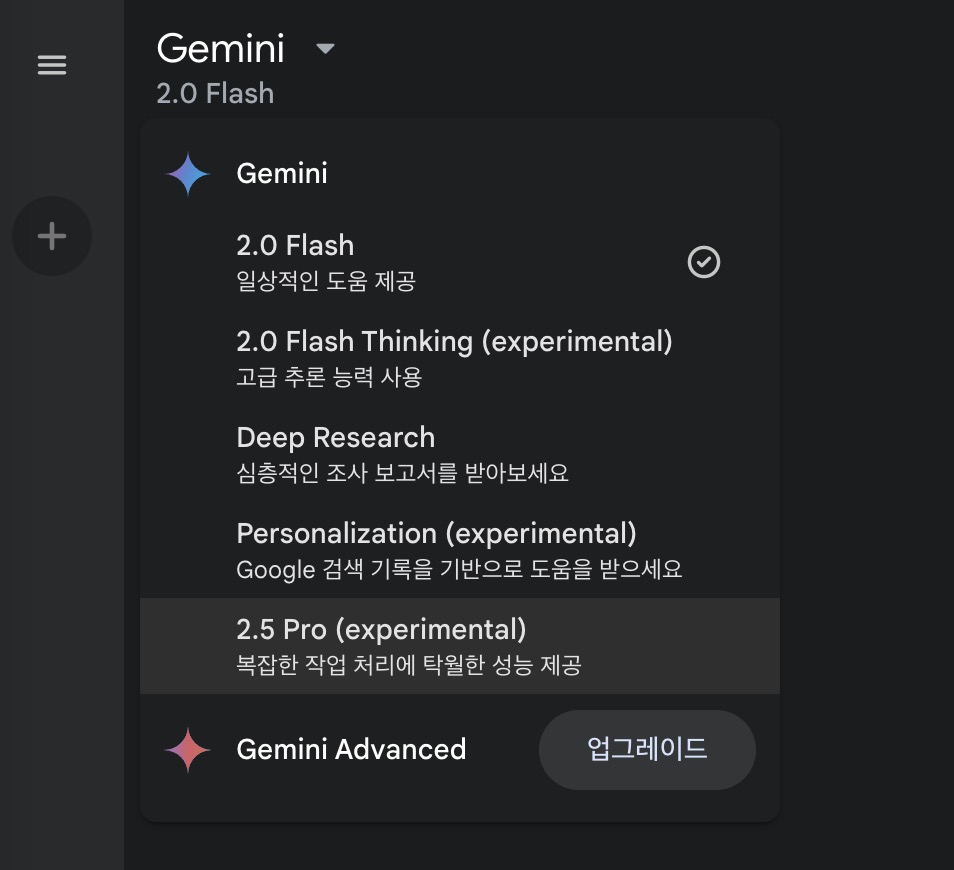The height and width of the screenshot is (870, 954).
Task: Click the Gemini Advanced label
Action: (351, 750)
